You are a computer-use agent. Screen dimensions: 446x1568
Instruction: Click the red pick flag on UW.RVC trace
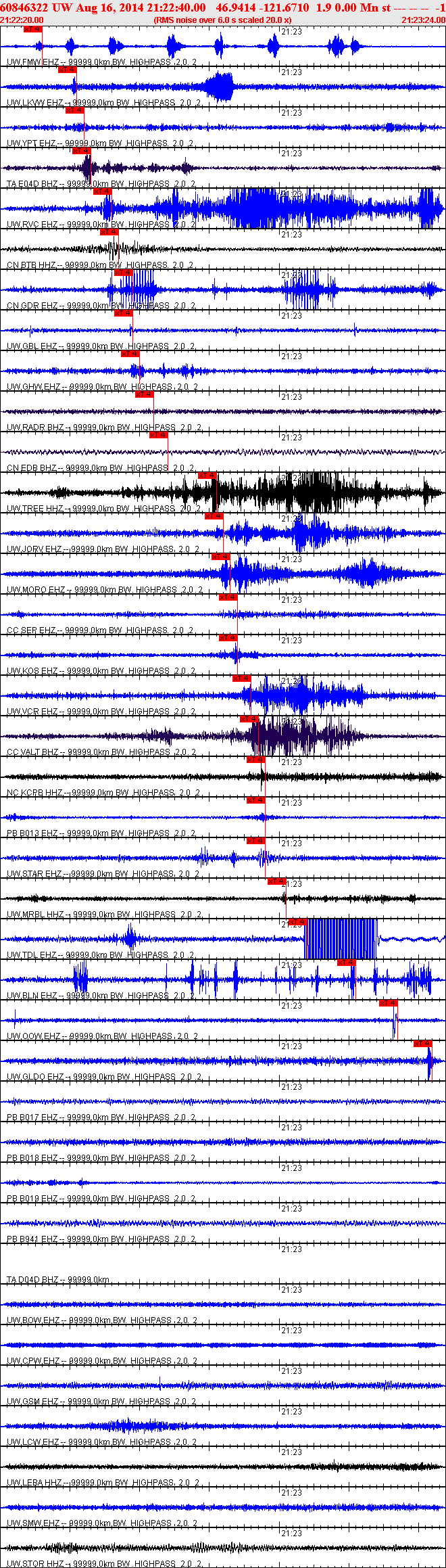click(x=102, y=191)
